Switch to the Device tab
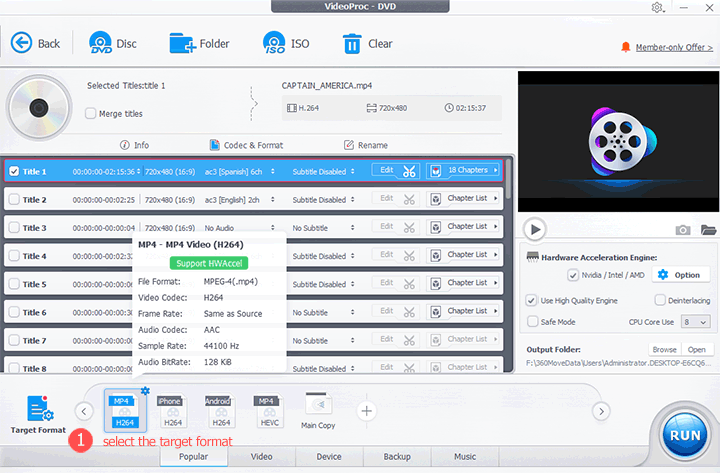The image size is (720, 473). pyautogui.click(x=328, y=456)
